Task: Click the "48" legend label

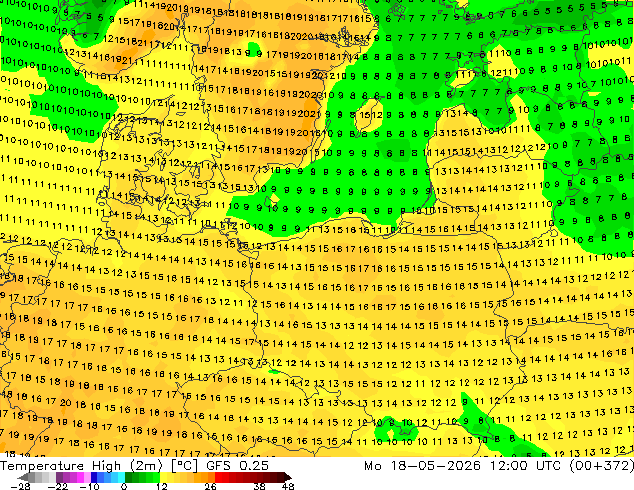Action: [x=287, y=486]
